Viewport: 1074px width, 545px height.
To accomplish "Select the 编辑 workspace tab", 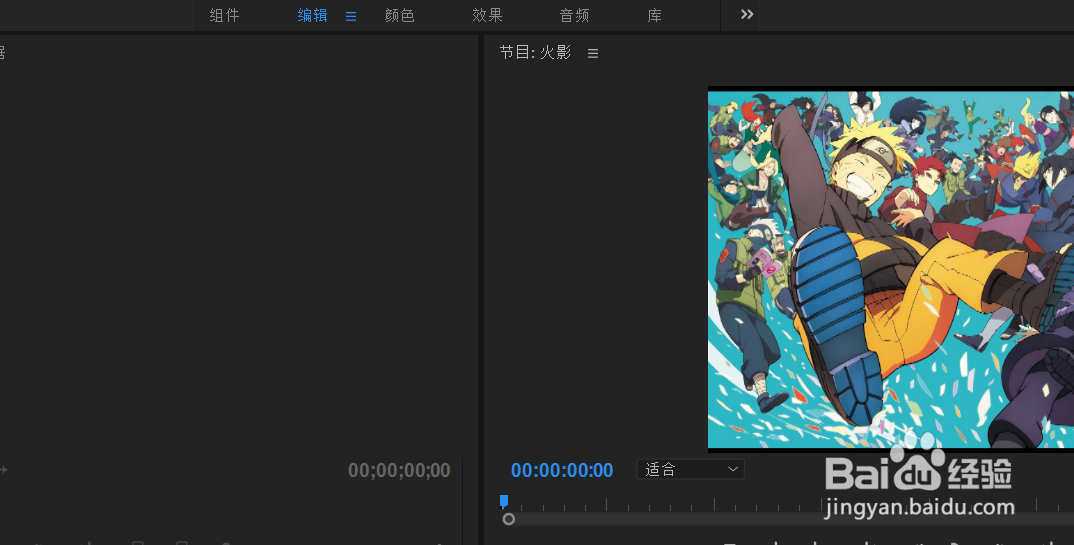I will pyautogui.click(x=312, y=15).
